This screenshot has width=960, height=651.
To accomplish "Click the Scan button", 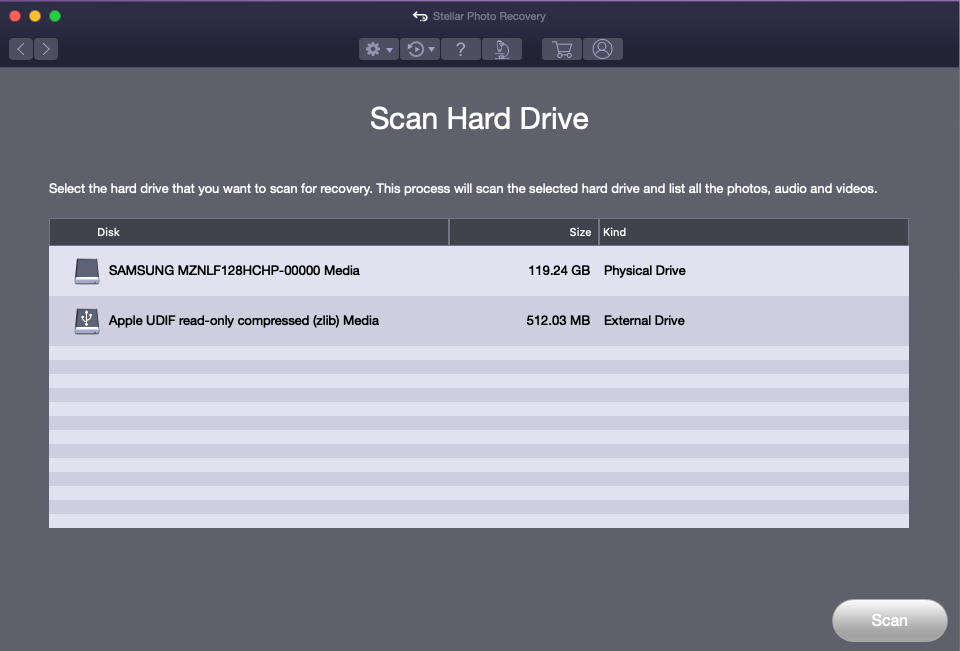I will point(890,620).
